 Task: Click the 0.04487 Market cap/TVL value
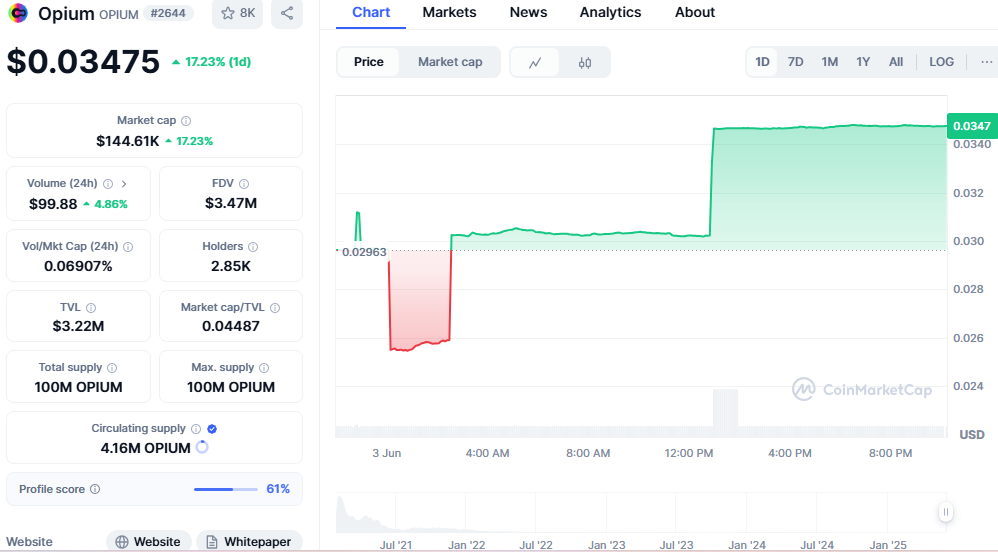[231, 326]
